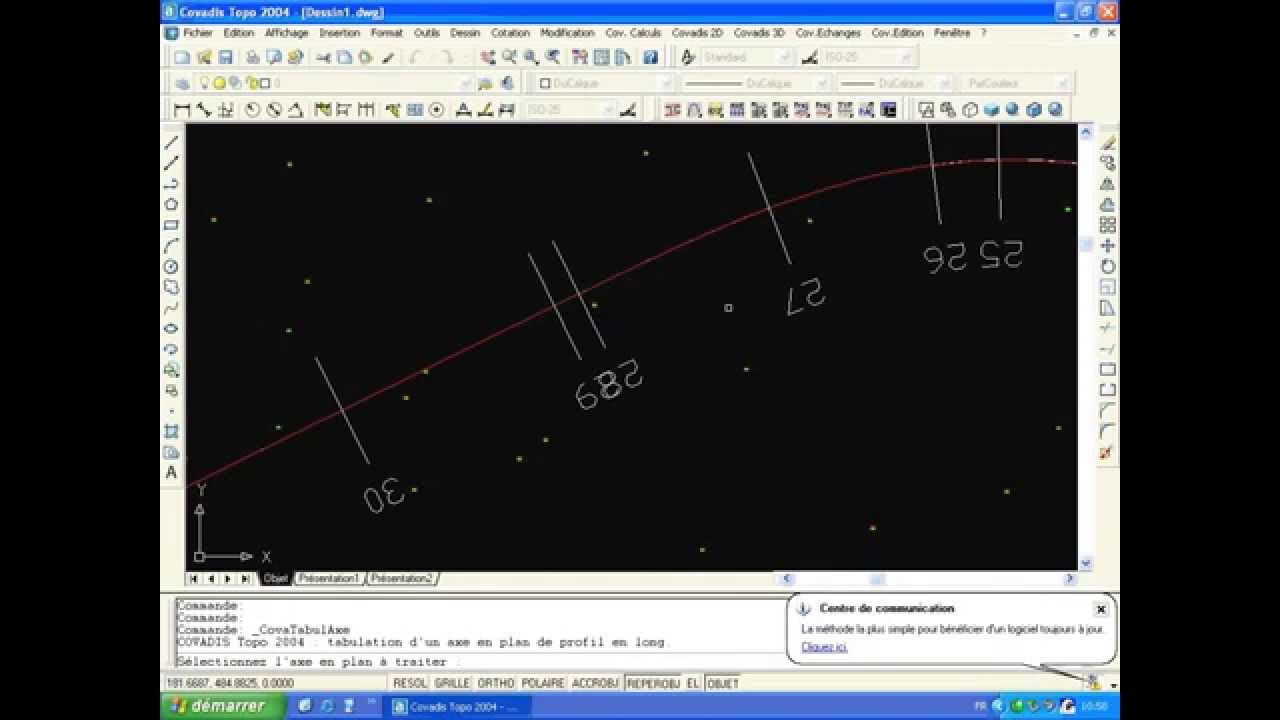Viewport: 1280px width, 720px height.
Task: Open the Insertion menu
Action: point(340,33)
